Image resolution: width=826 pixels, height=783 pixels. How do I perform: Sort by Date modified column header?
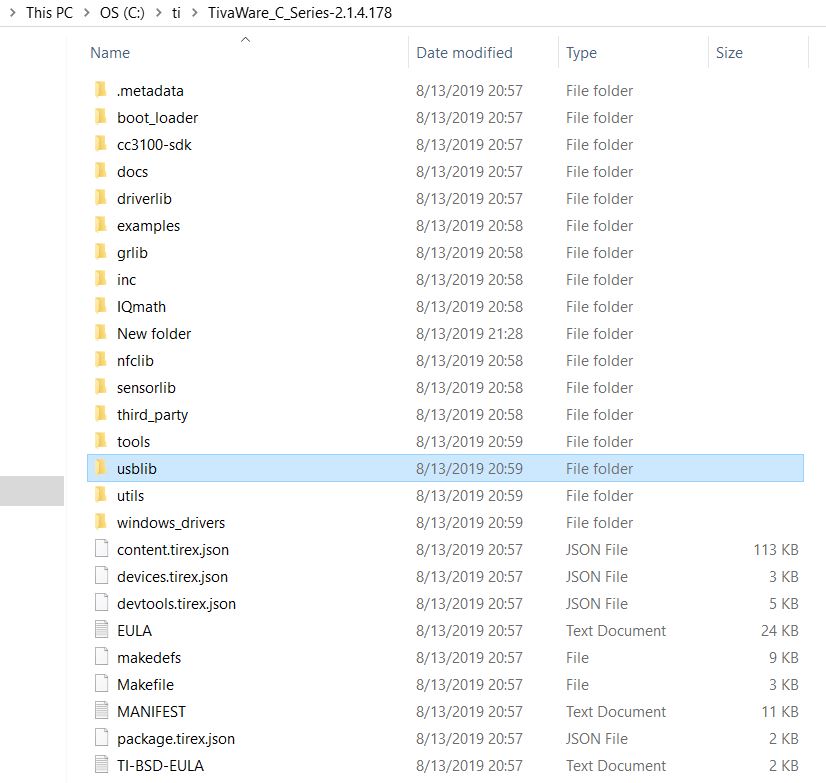(x=464, y=53)
